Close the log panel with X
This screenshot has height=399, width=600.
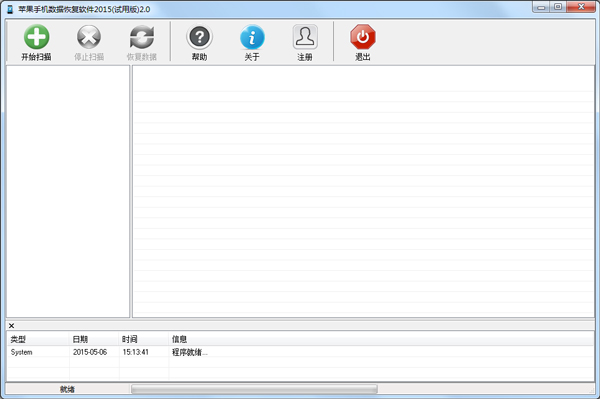(x=11, y=326)
